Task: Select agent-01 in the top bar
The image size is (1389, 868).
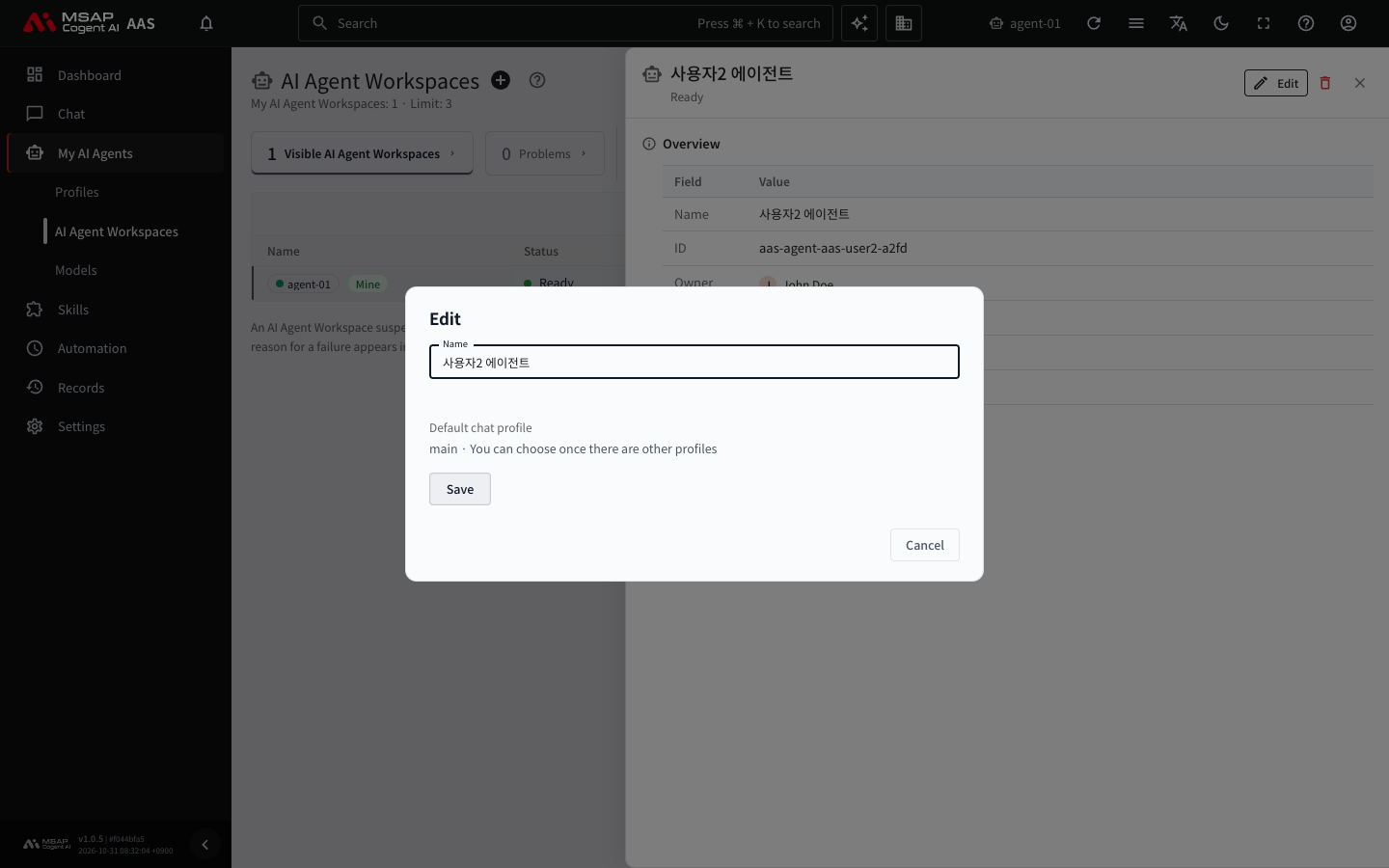Action: point(1024,23)
